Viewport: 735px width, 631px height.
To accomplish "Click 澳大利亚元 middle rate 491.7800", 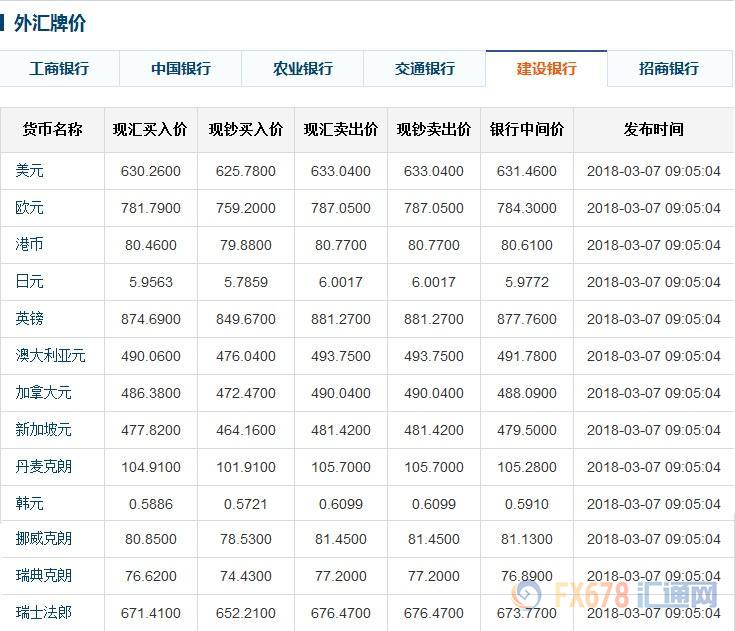I will (527, 356).
